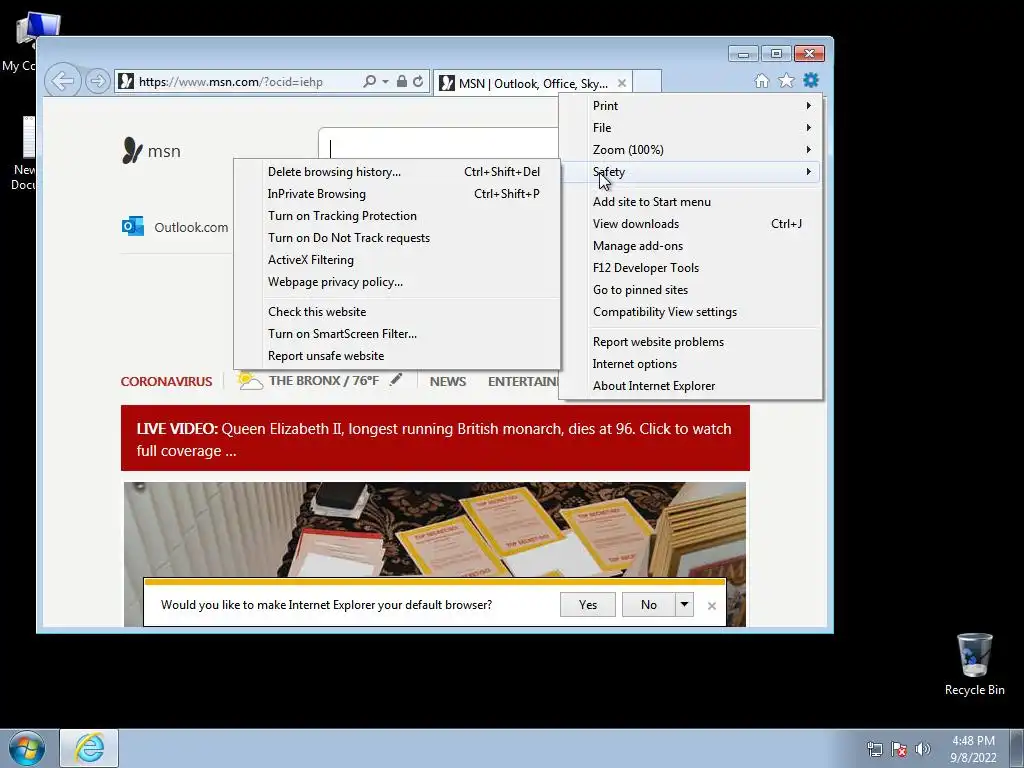The width and height of the screenshot is (1024, 768).
Task: Click the volume speaker tray icon
Action: (x=923, y=749)
